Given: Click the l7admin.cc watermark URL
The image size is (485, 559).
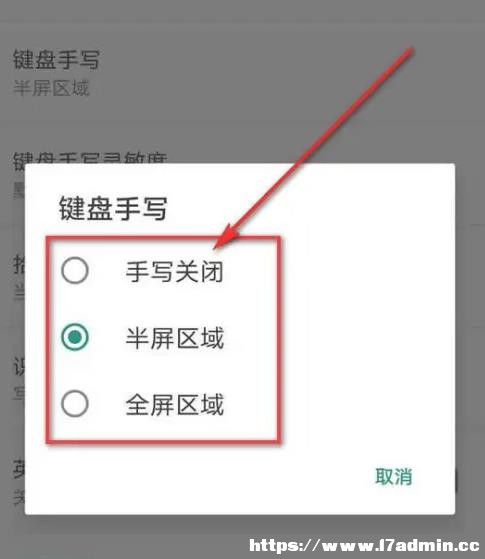Looking at the screenshot, I should (364, 545).
